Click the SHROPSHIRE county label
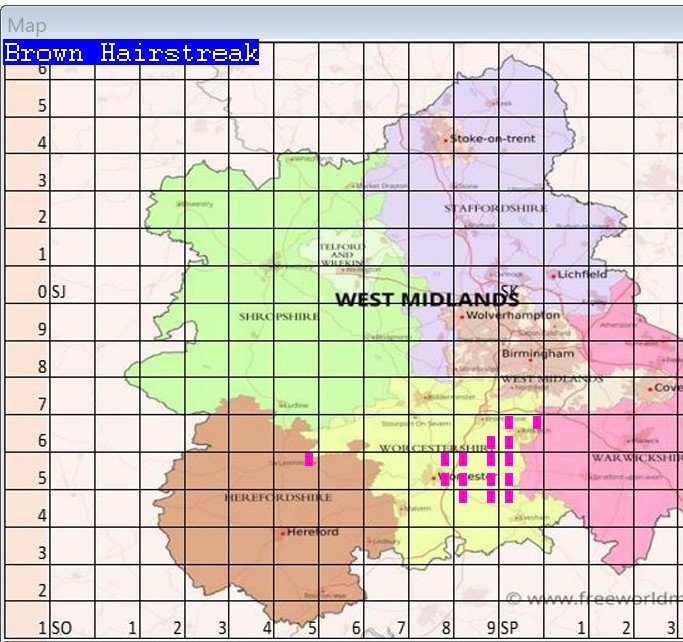The width and height of the screenshot is (683, 642). pyautogui.click(x=278, y=316)
